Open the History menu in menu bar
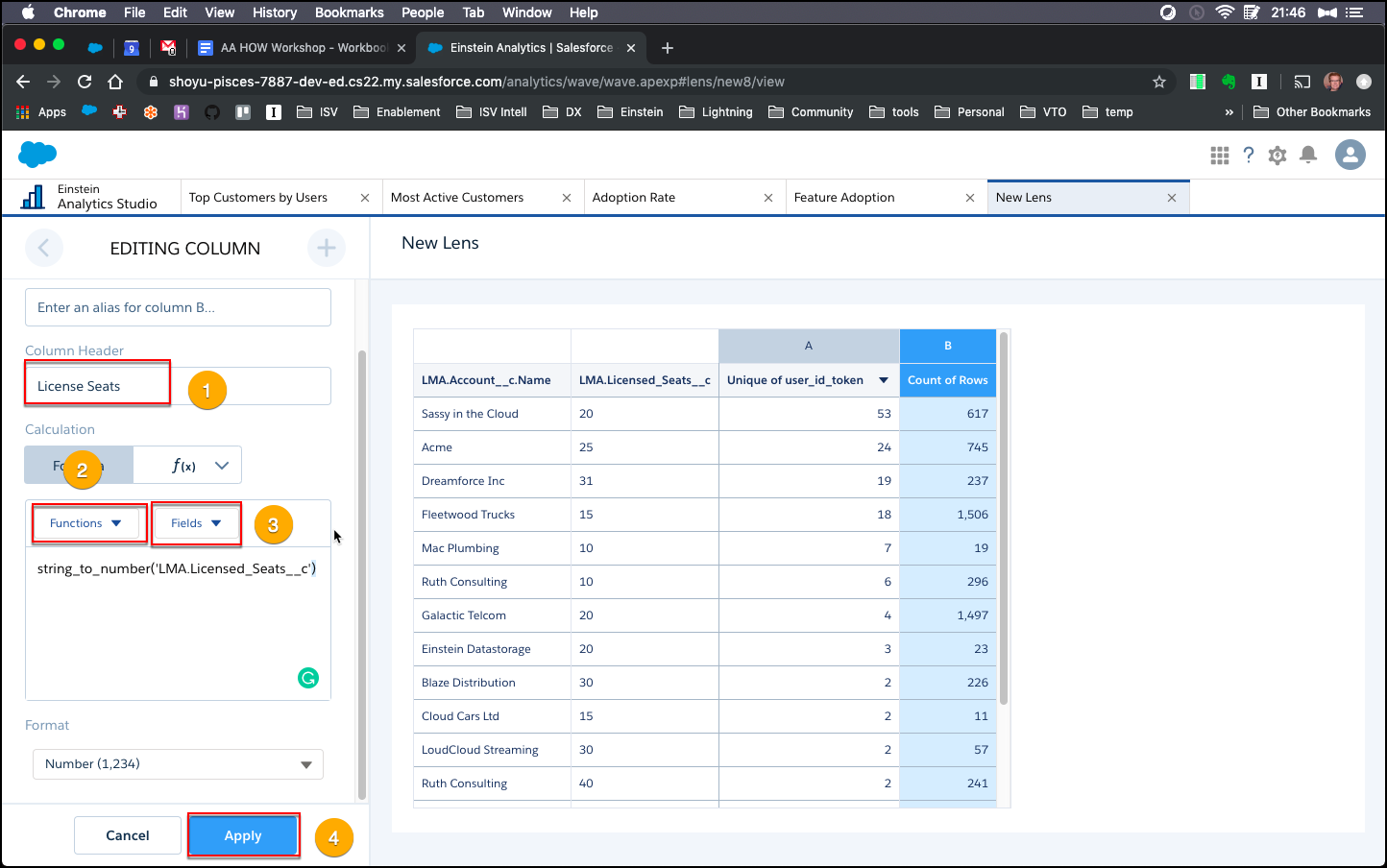This screenshot has height=868, width=1387. 275,12
